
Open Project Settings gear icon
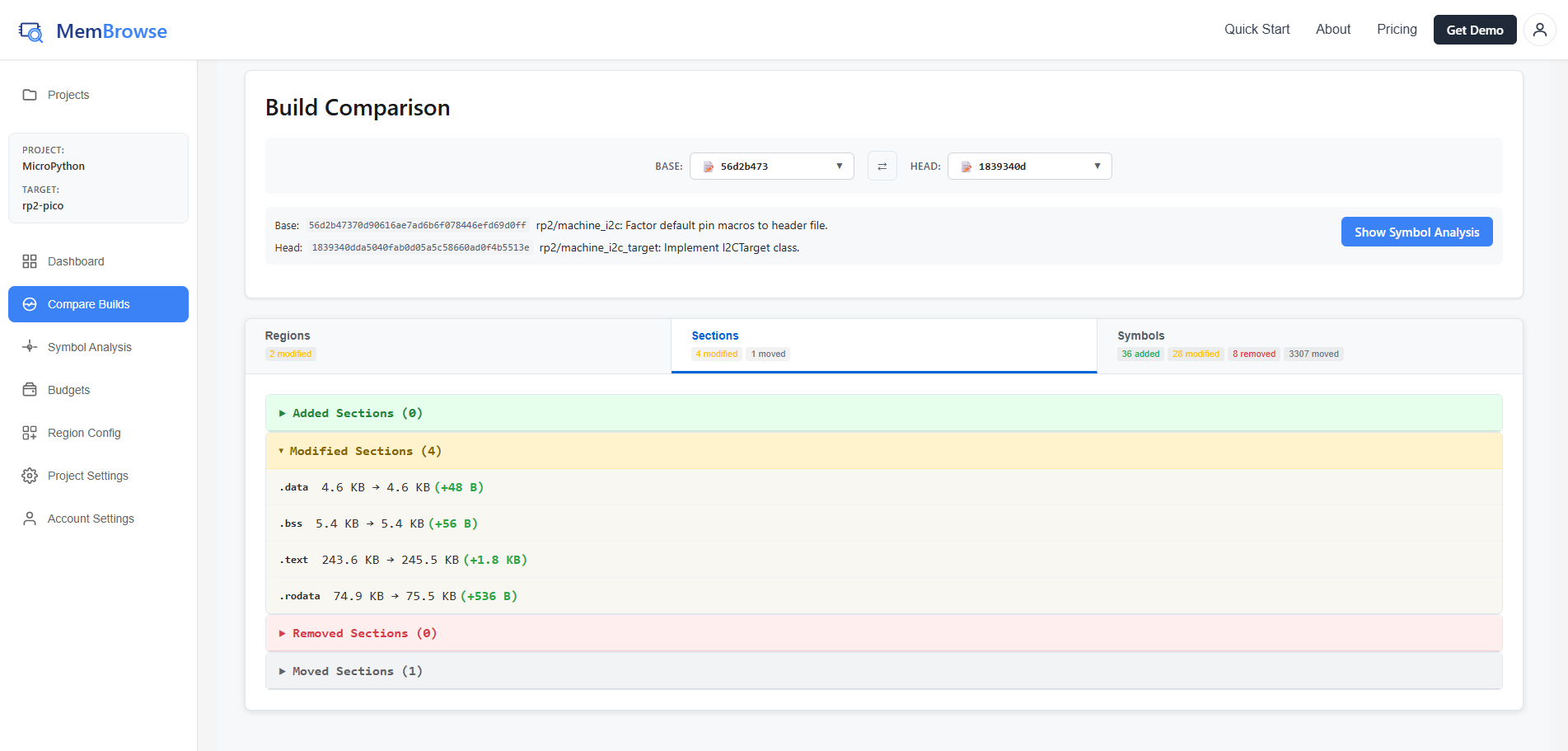30,476
